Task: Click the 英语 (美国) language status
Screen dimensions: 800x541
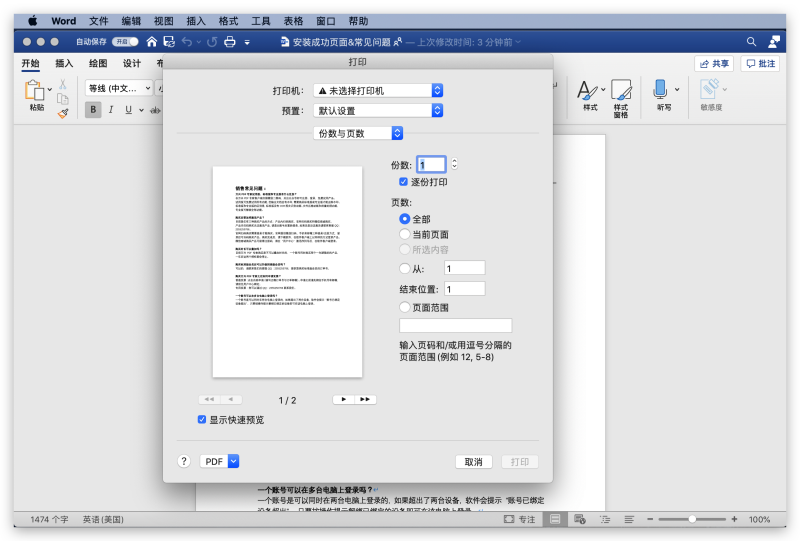Action: click(x=103, y=519)
